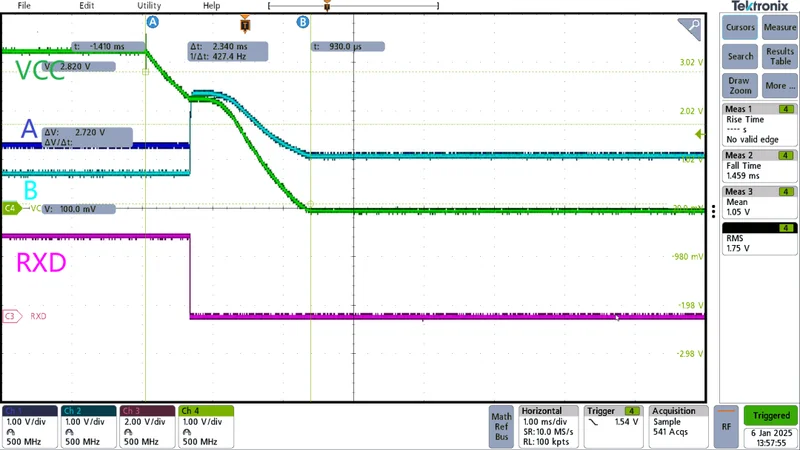Click the waveform record overview bar at top
This screenshot has width=800, height=450.
pos(353,6)
